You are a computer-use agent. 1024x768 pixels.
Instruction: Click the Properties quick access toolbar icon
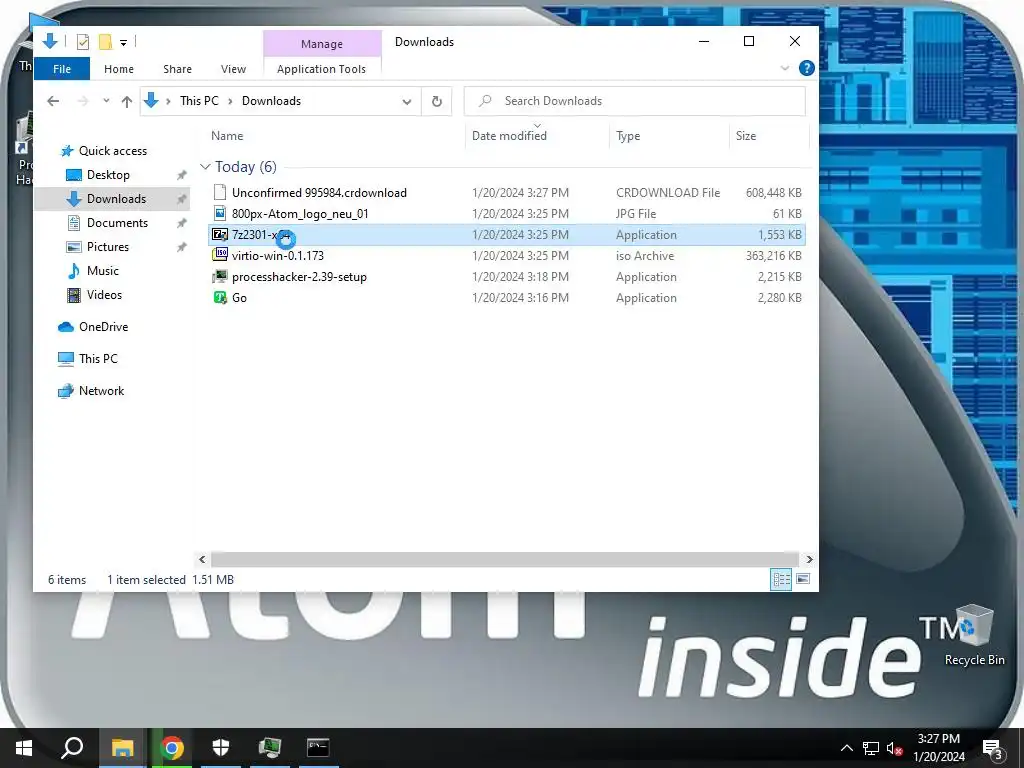(83, 42)
